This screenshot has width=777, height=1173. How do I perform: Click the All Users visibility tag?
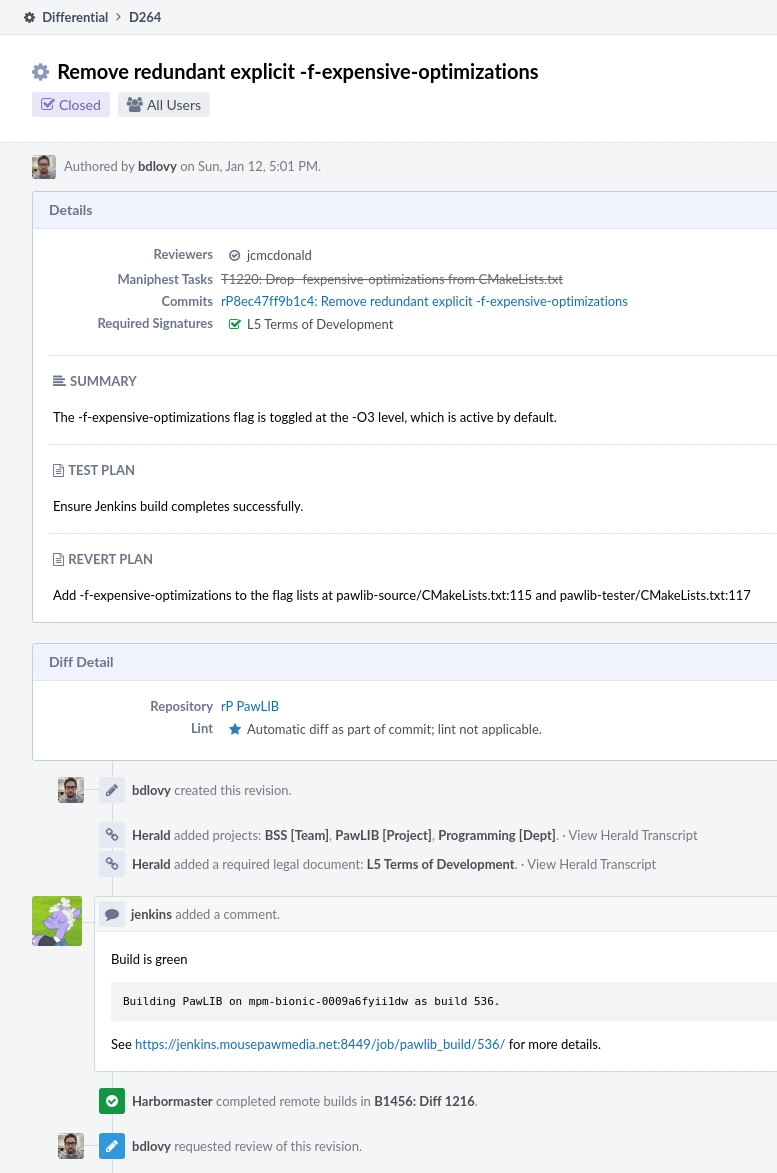coord(164,105)
